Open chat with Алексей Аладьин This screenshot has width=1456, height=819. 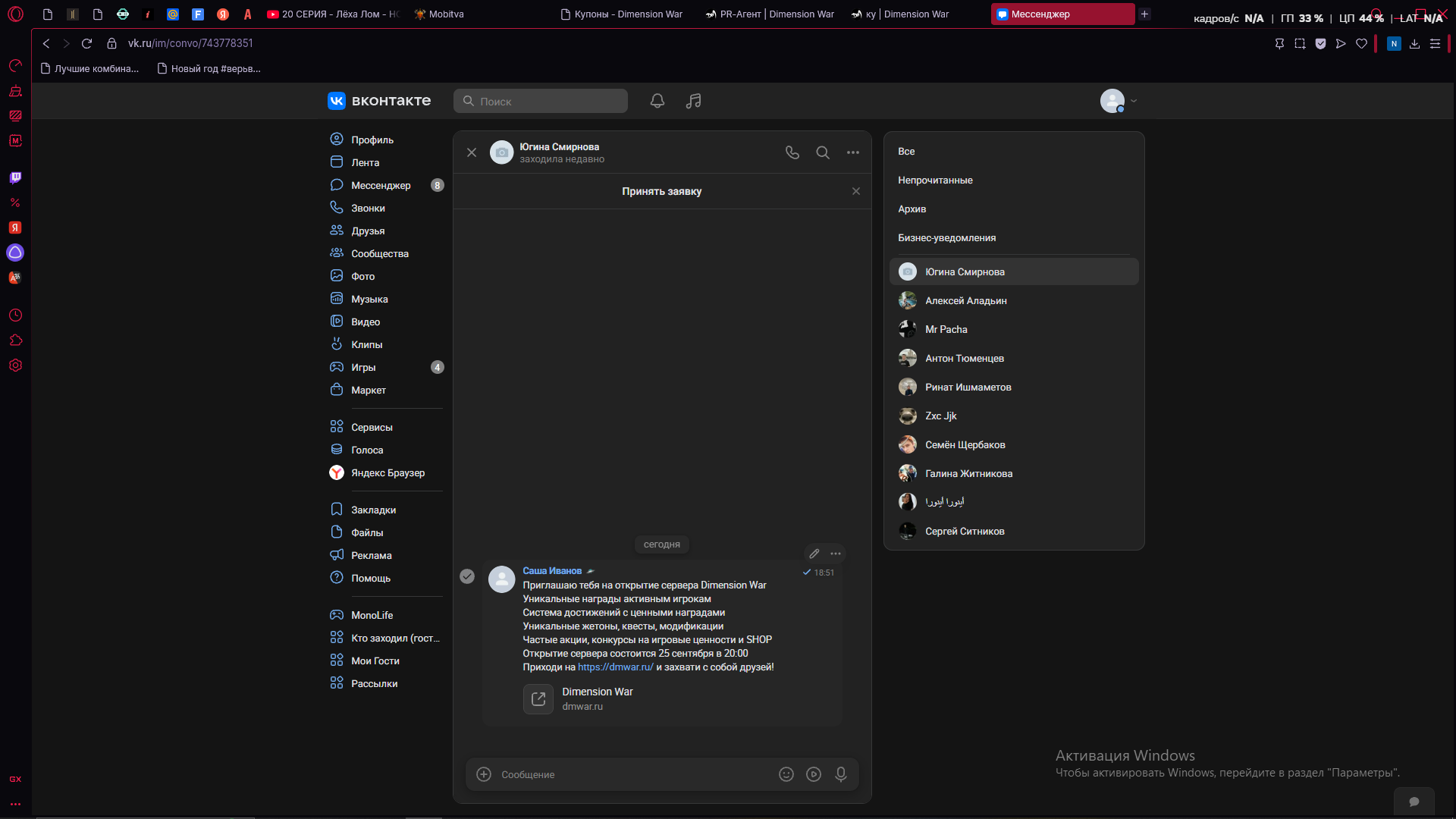[x=1014, y=300]
